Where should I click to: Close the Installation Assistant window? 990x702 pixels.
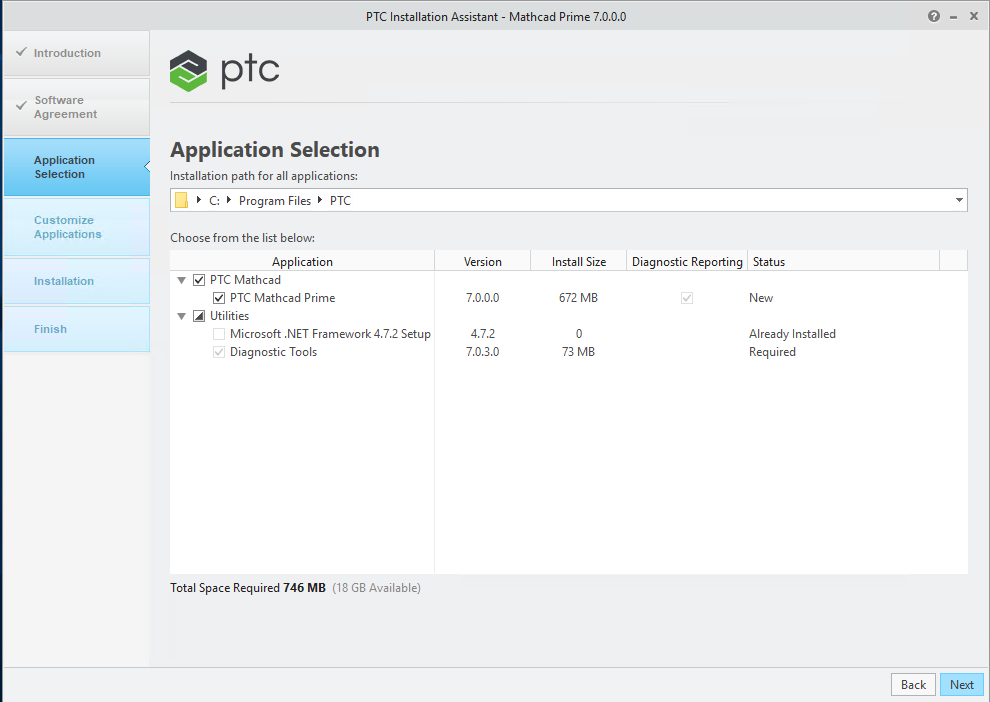974,16
